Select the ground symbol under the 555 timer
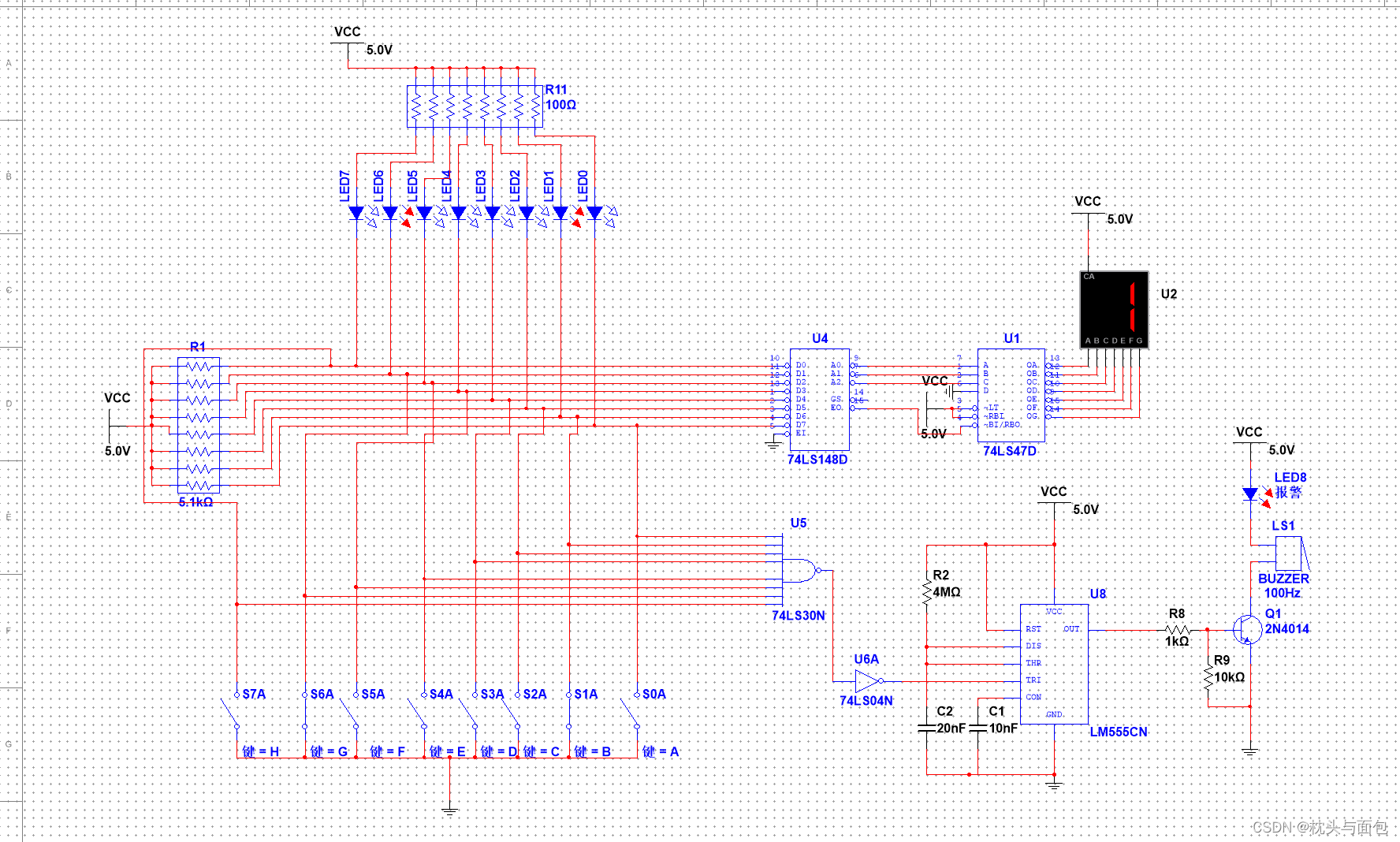The width and height of the screenshot is (1400, 842). [x=1054, y=785]
